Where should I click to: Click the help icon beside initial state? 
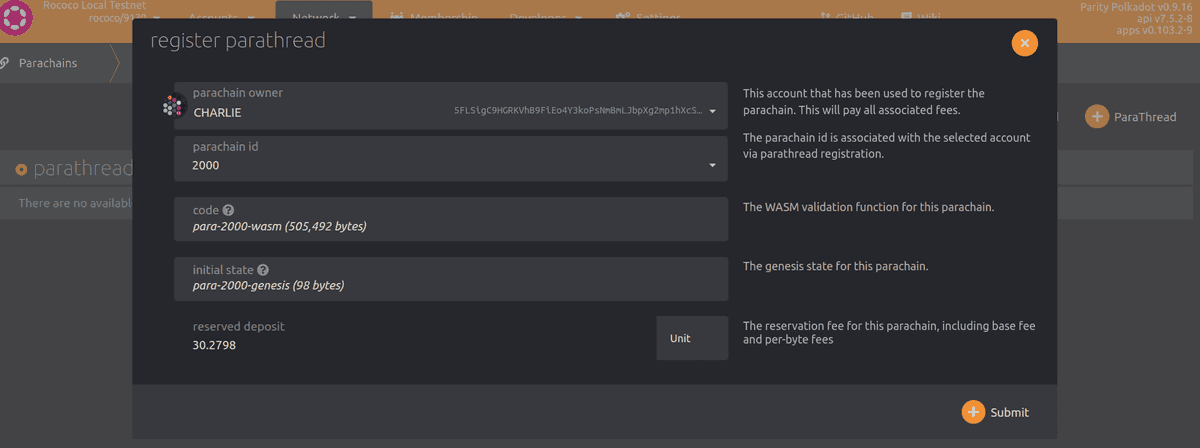[263, 270]
